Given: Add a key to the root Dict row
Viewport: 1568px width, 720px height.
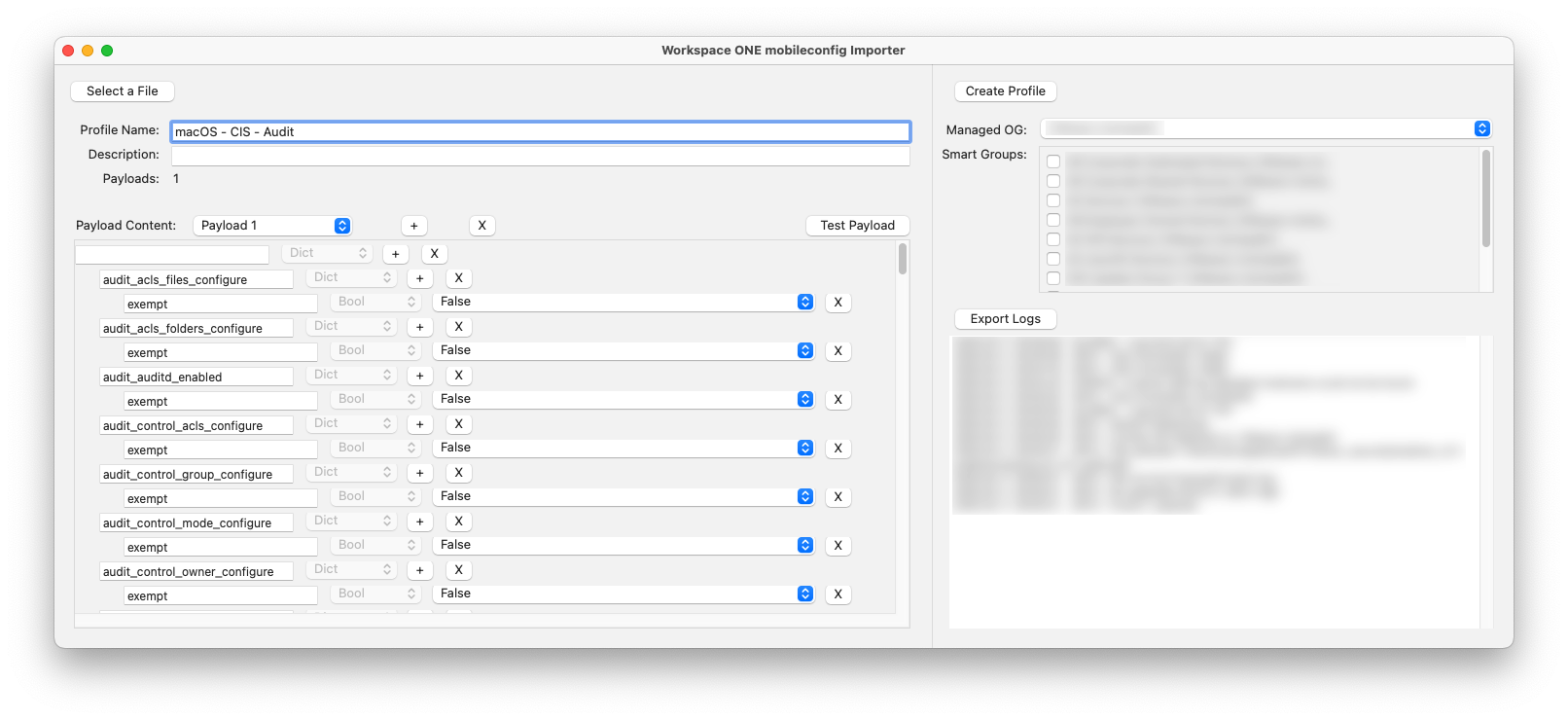Looking at the screenshot, I should point(395,254).
